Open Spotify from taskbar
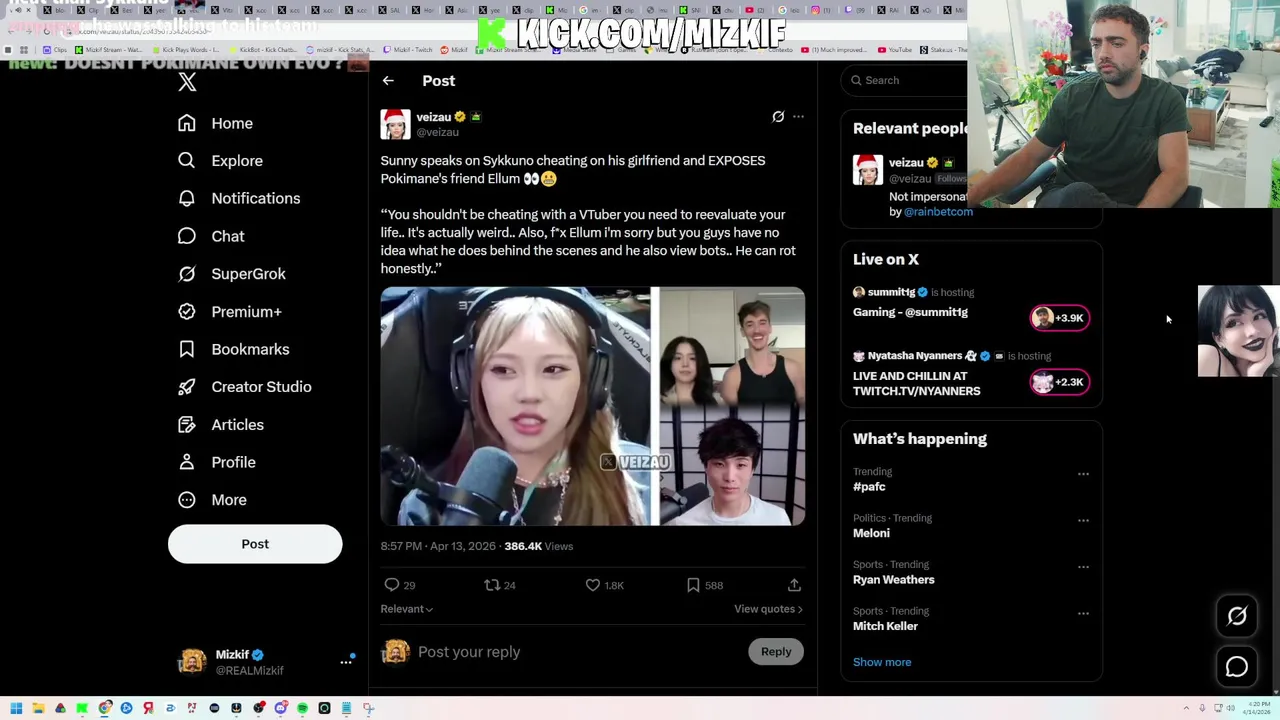The height and width of the screenshot is (720, 1280). click(x=302, y=708)
